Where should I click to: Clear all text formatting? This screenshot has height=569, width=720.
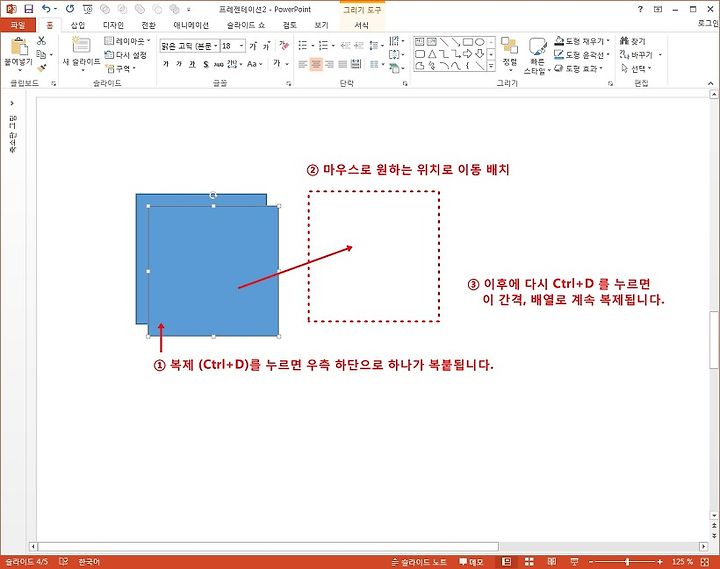(284, 45)
